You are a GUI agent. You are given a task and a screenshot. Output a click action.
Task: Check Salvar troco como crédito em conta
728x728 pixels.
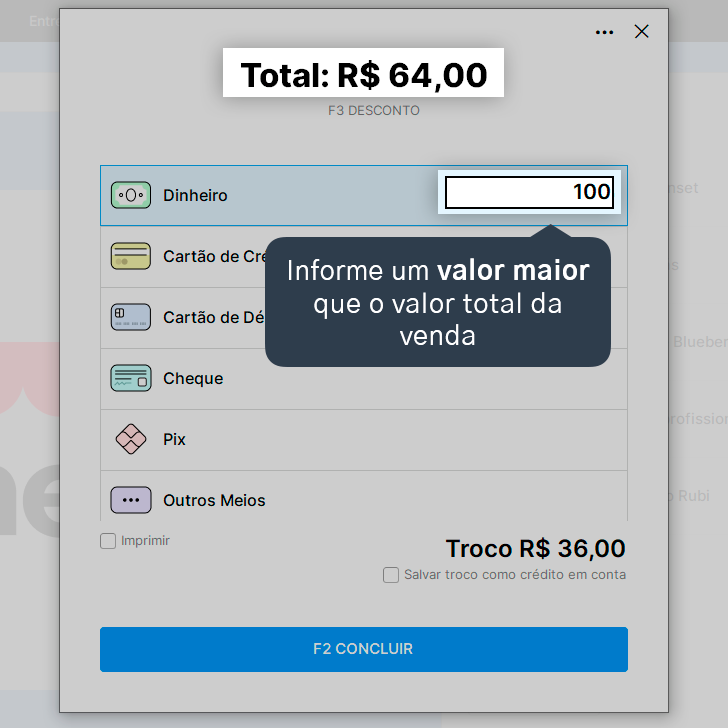(x=391, y=575)
